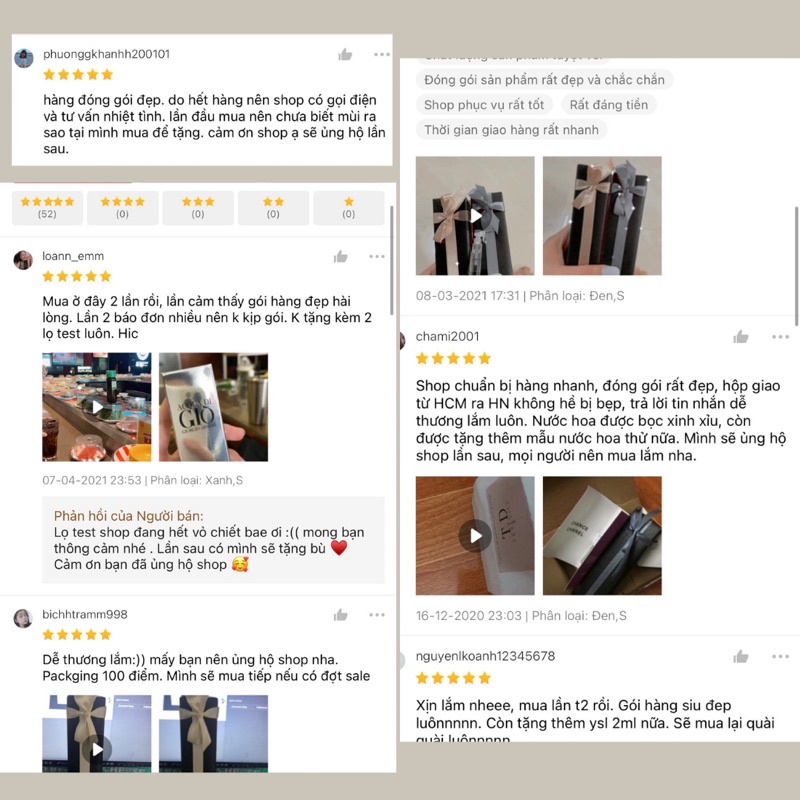Like chami2001's review with thumbs-up
This screenshot has width=800, height=800.
741,336
